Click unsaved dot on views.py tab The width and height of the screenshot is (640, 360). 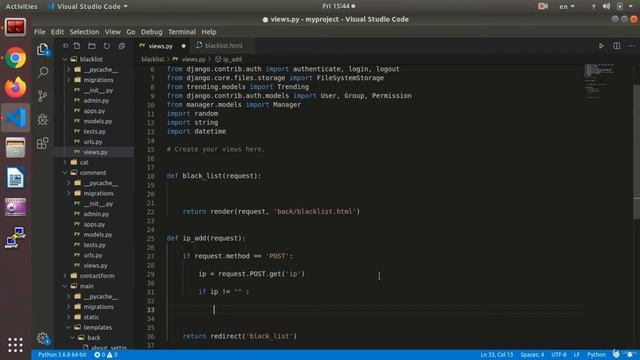[183, 46]
